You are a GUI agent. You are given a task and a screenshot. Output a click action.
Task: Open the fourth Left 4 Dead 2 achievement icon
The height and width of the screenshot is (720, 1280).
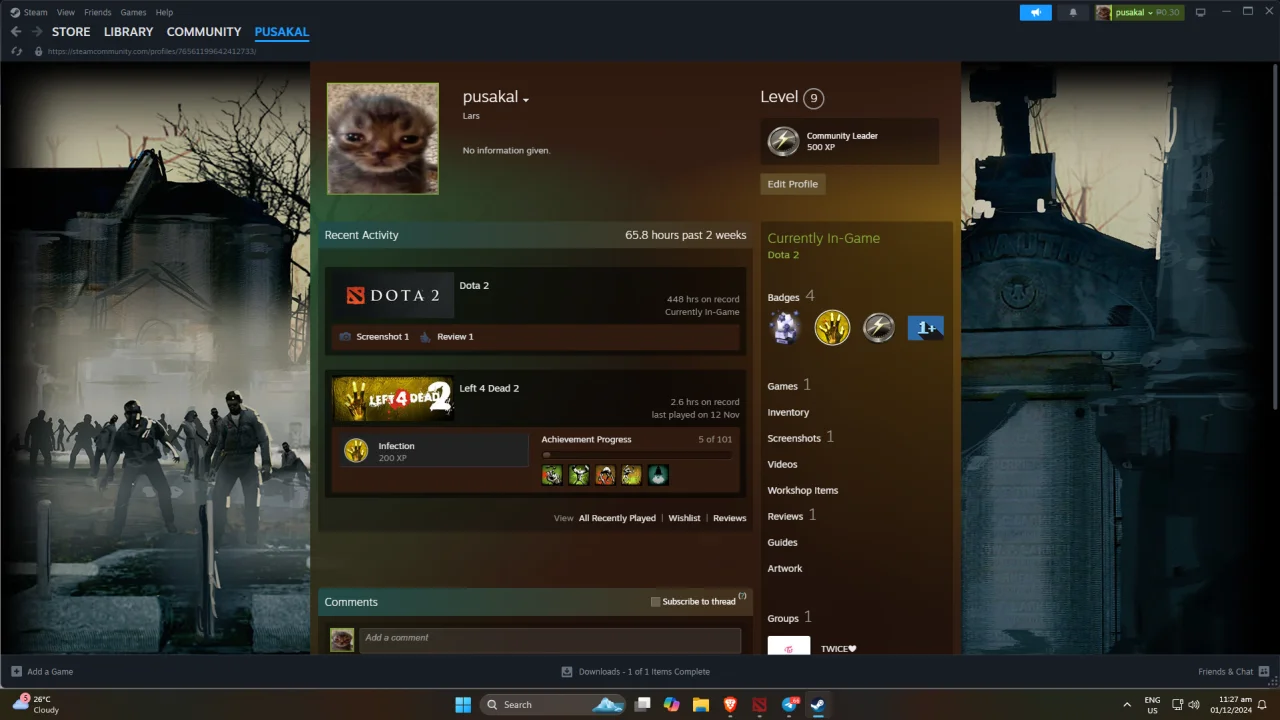(631, 475)
